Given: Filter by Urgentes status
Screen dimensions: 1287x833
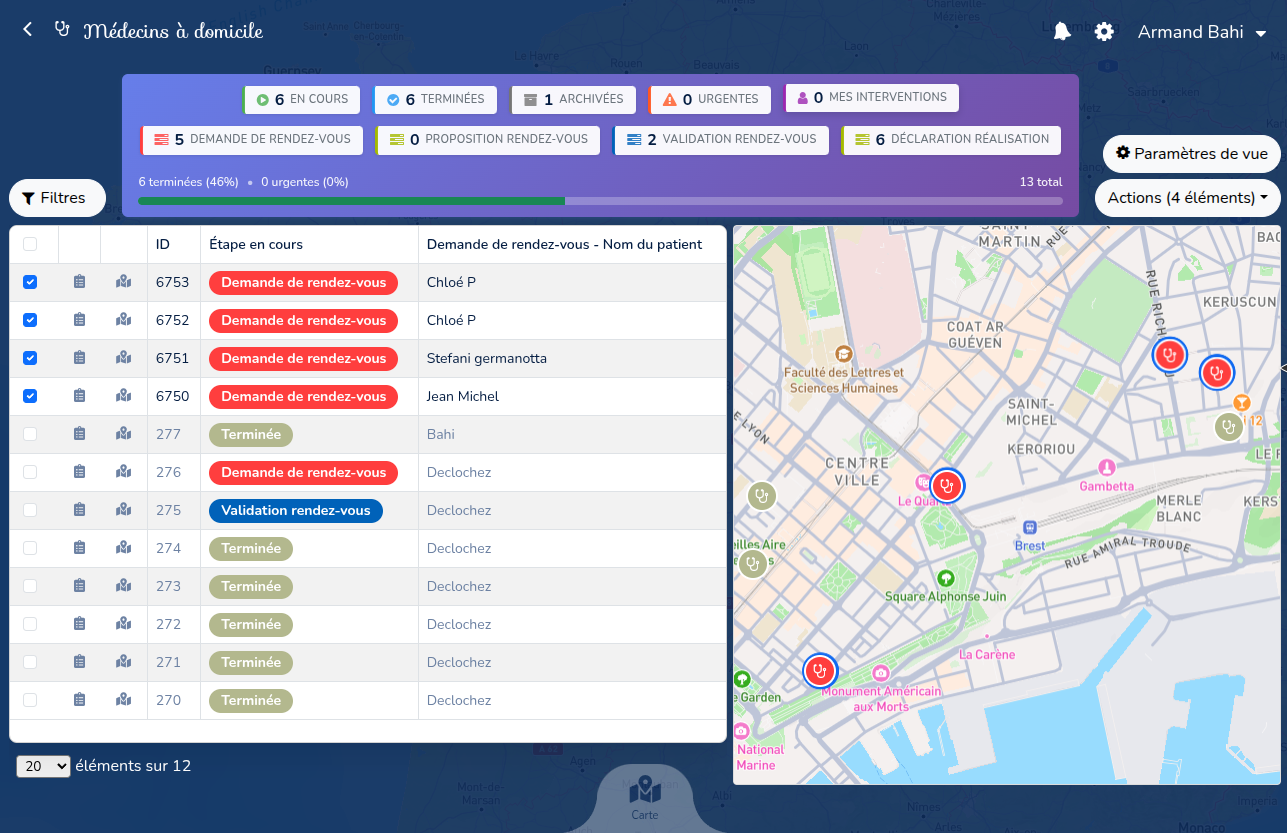Looking at the screenshot, I should (x=709, y=99).
